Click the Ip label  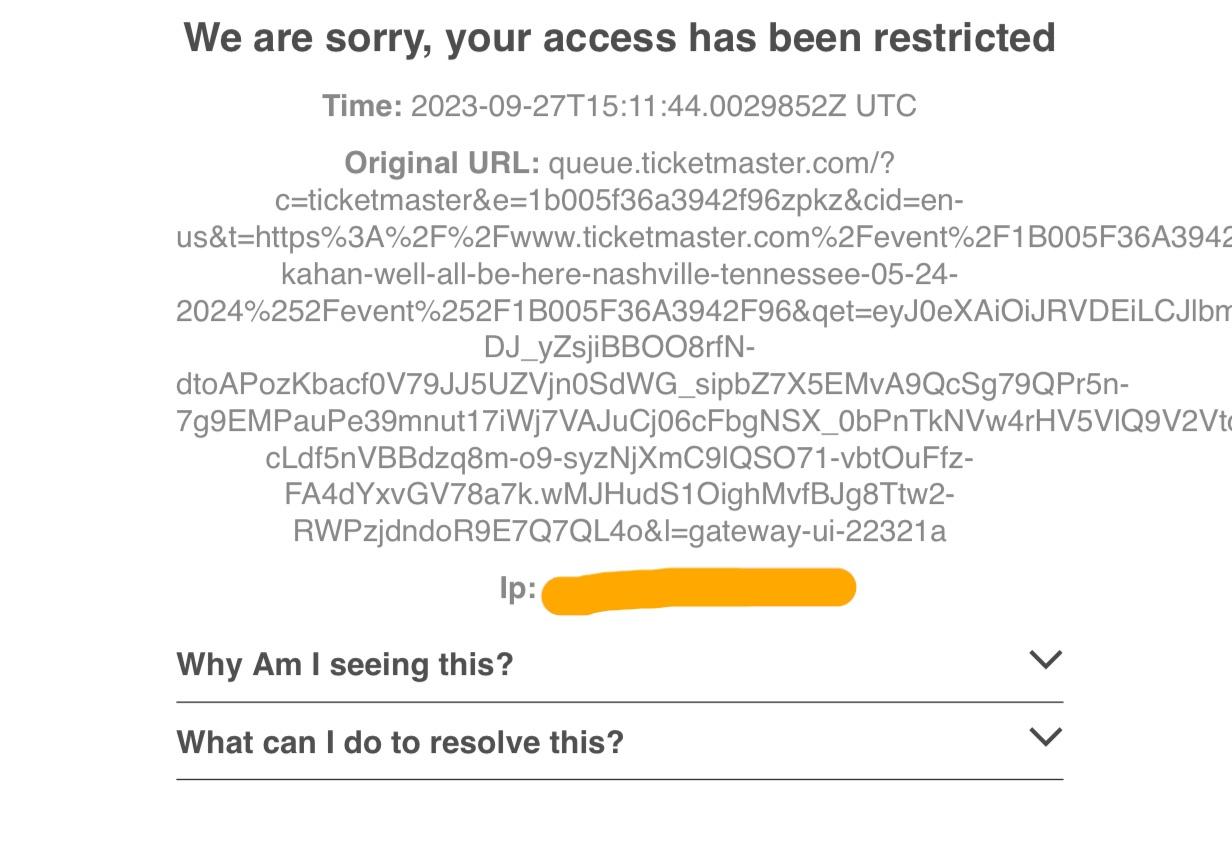tap(520, 587)
